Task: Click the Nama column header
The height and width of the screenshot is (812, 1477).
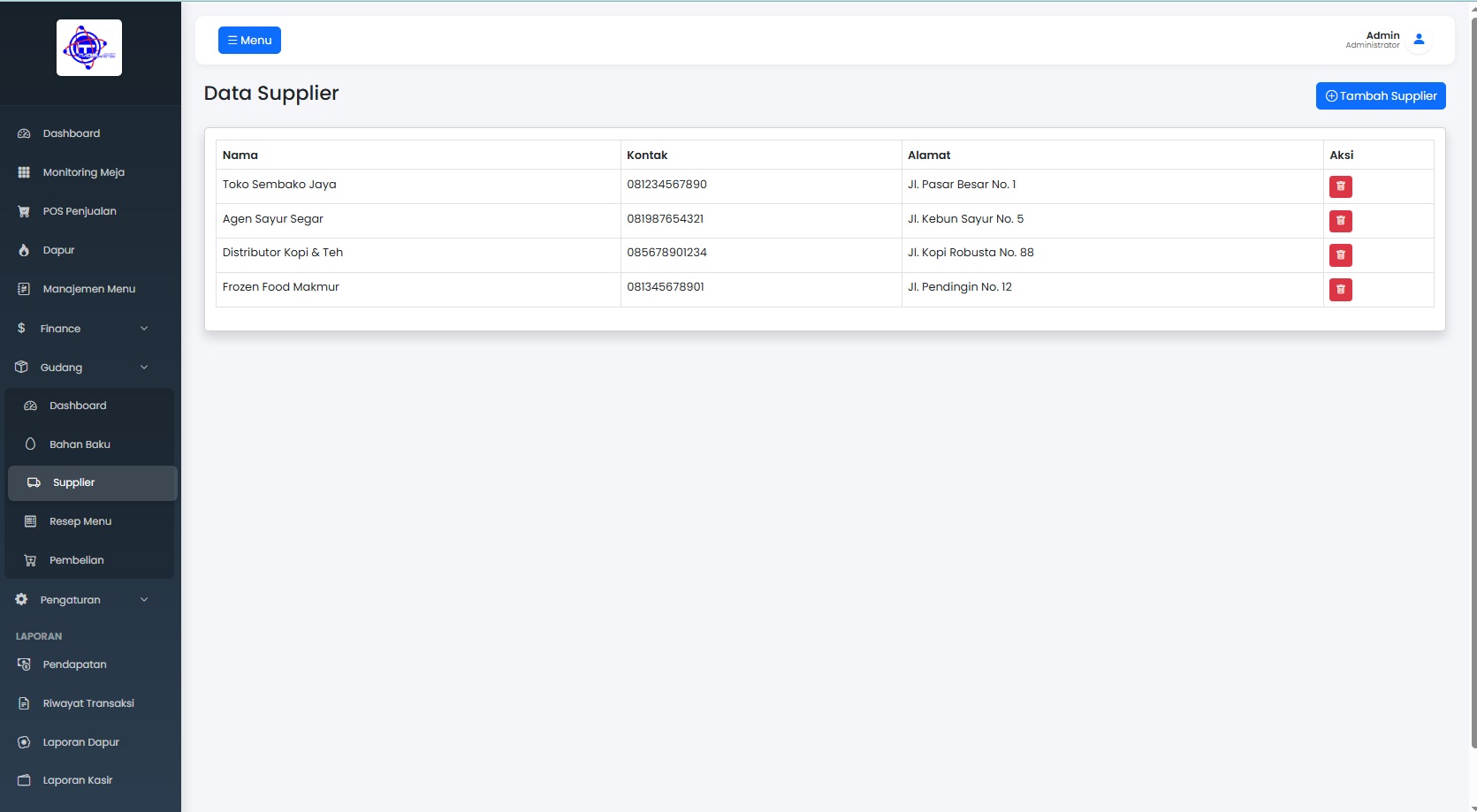Action: click(418, 155)
